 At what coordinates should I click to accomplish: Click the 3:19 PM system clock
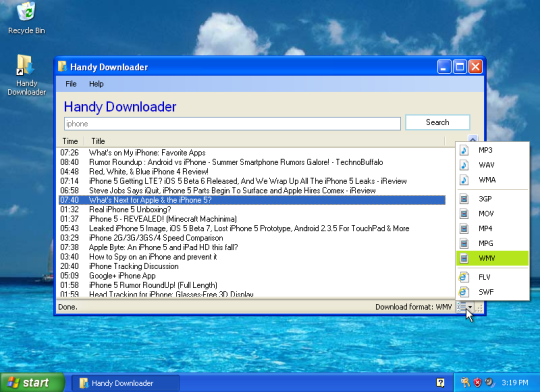click(515, 383)
